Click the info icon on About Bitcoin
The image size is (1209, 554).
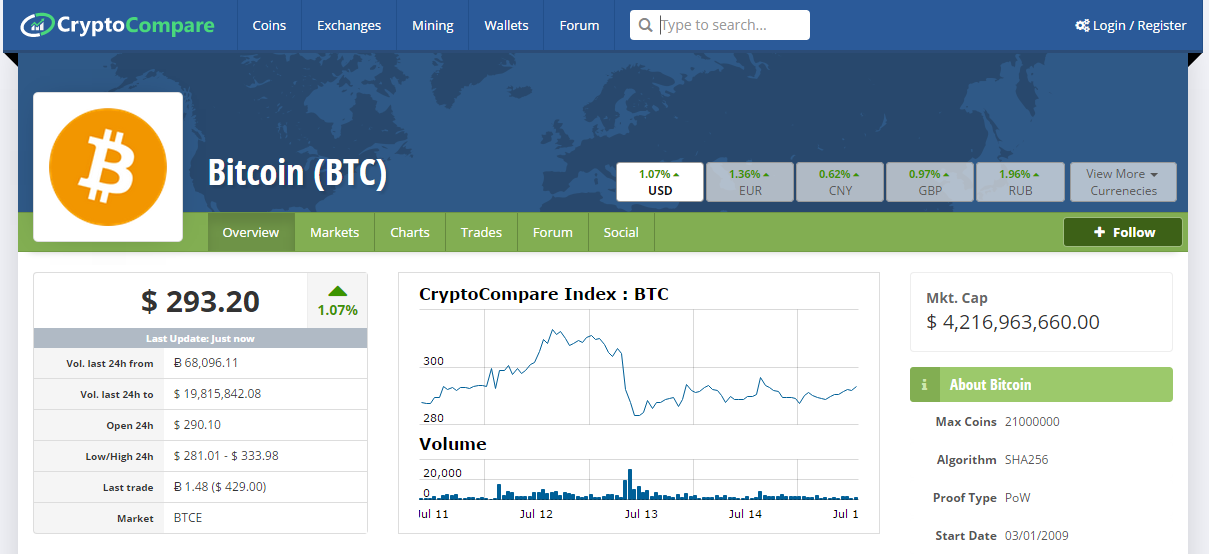tap(924, 384)
